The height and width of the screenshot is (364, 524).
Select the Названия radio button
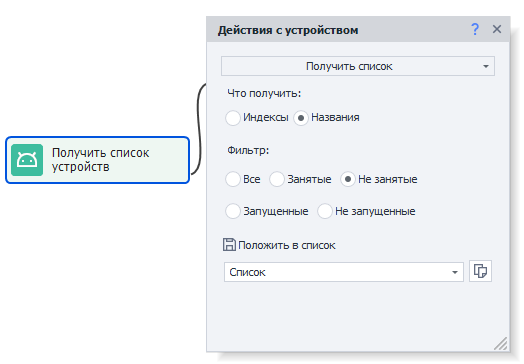(x=301, y=118)
